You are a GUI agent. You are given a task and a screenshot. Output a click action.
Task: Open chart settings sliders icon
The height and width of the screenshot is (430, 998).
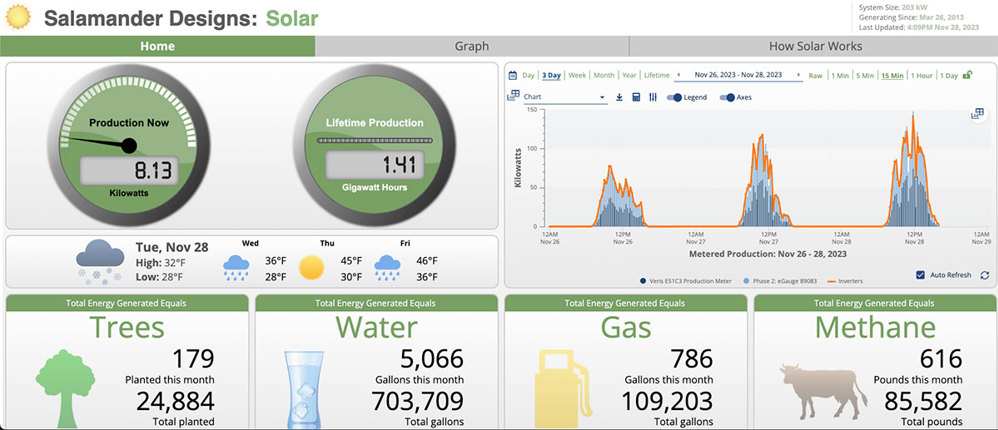[x=652, y=97]
